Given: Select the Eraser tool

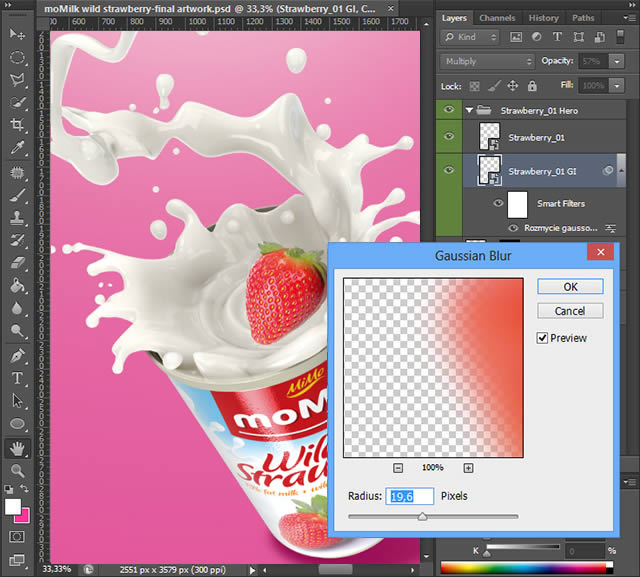Looking at the screenshot, I should [x=17, y=263].
